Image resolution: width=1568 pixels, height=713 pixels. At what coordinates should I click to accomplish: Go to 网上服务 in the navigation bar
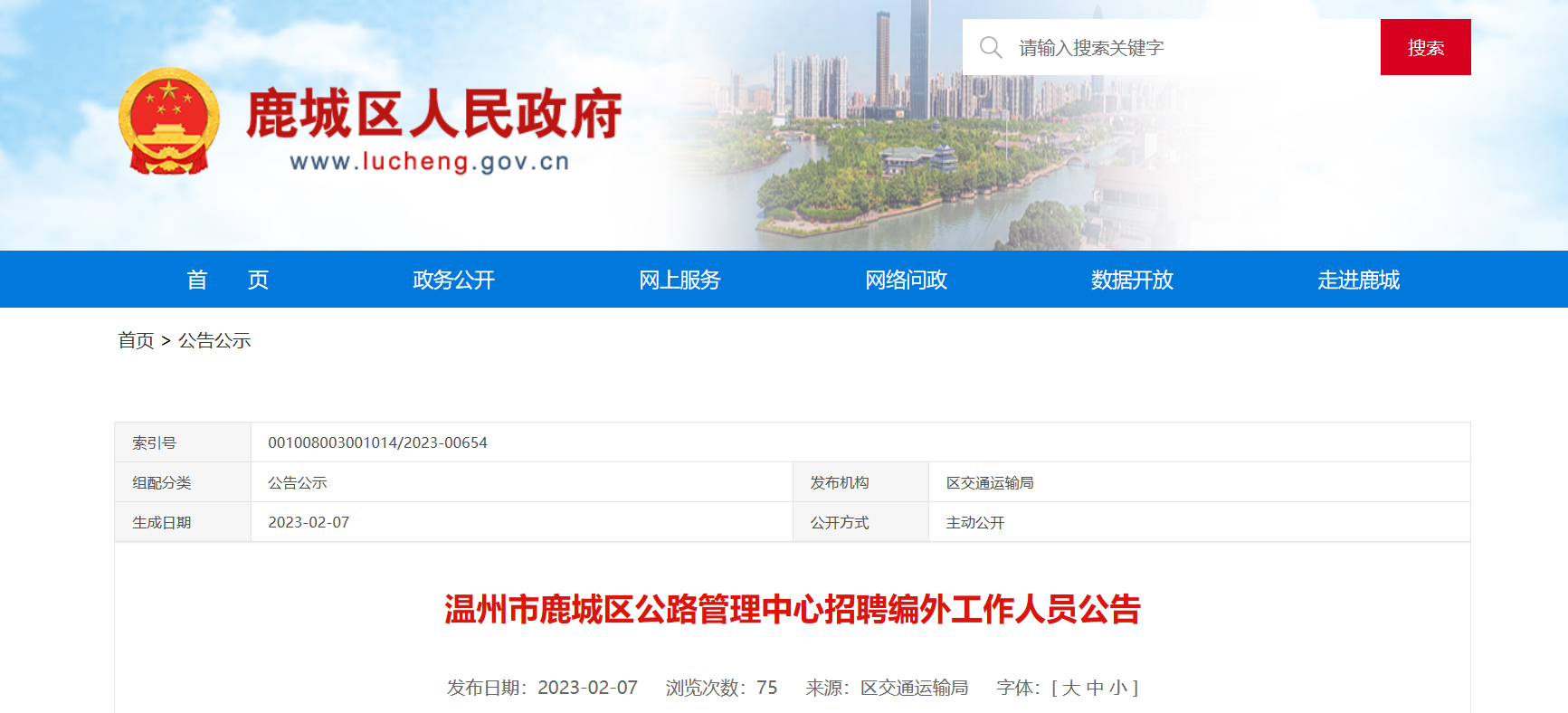[x=679, y=280]
